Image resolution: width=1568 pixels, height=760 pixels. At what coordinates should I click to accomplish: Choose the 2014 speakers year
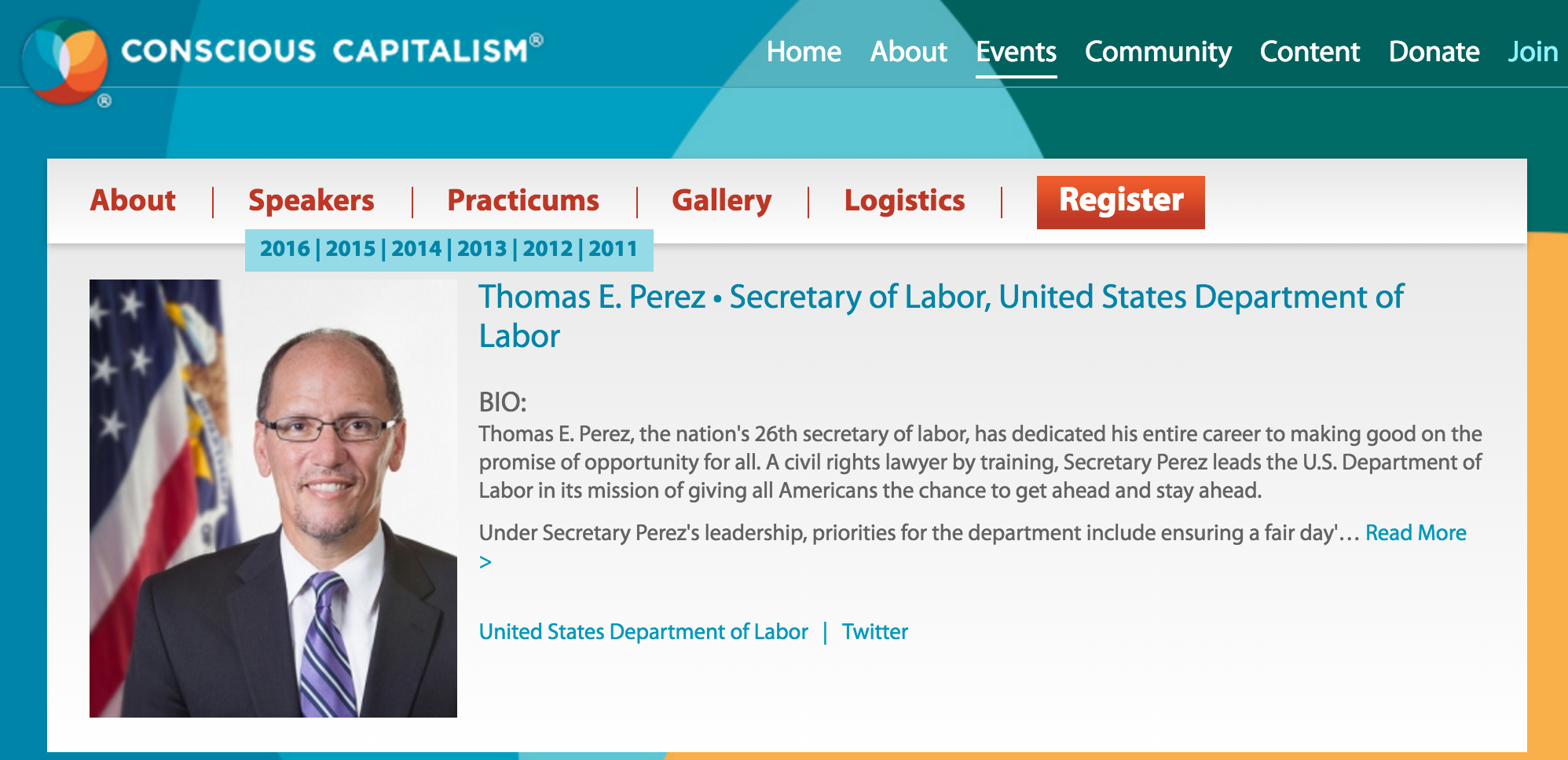pos(416,249)
